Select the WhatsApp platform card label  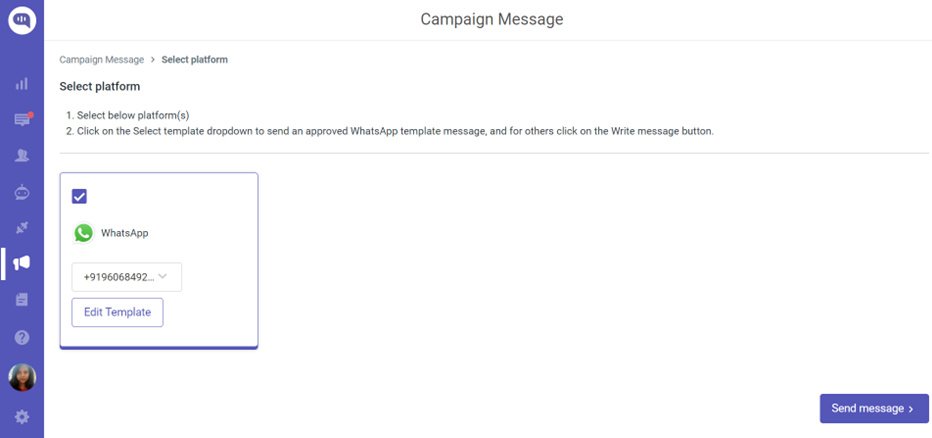tap(125, 233)
